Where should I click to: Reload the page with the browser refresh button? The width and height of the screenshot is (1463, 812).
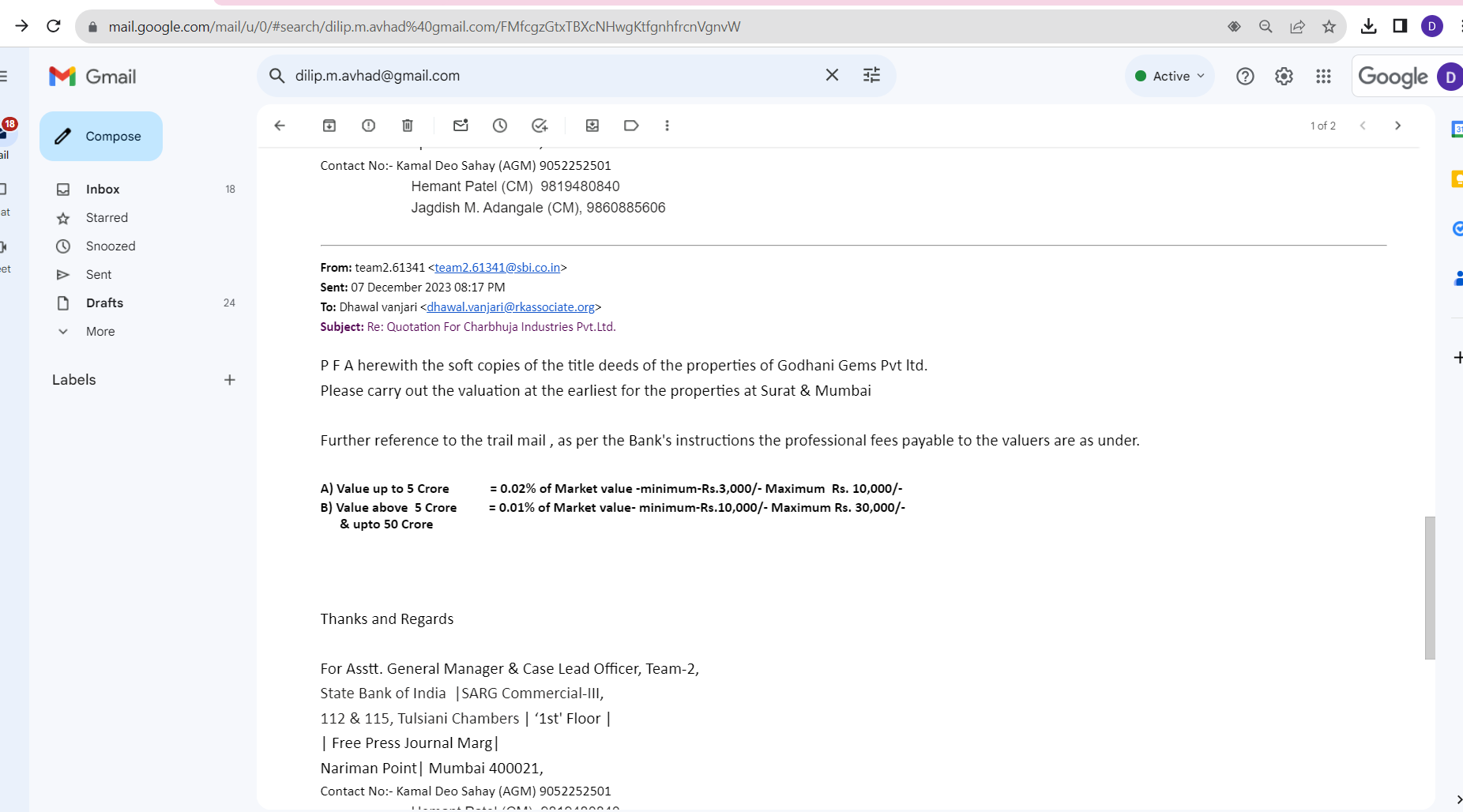pyautogui.click(x=54, y=26)
